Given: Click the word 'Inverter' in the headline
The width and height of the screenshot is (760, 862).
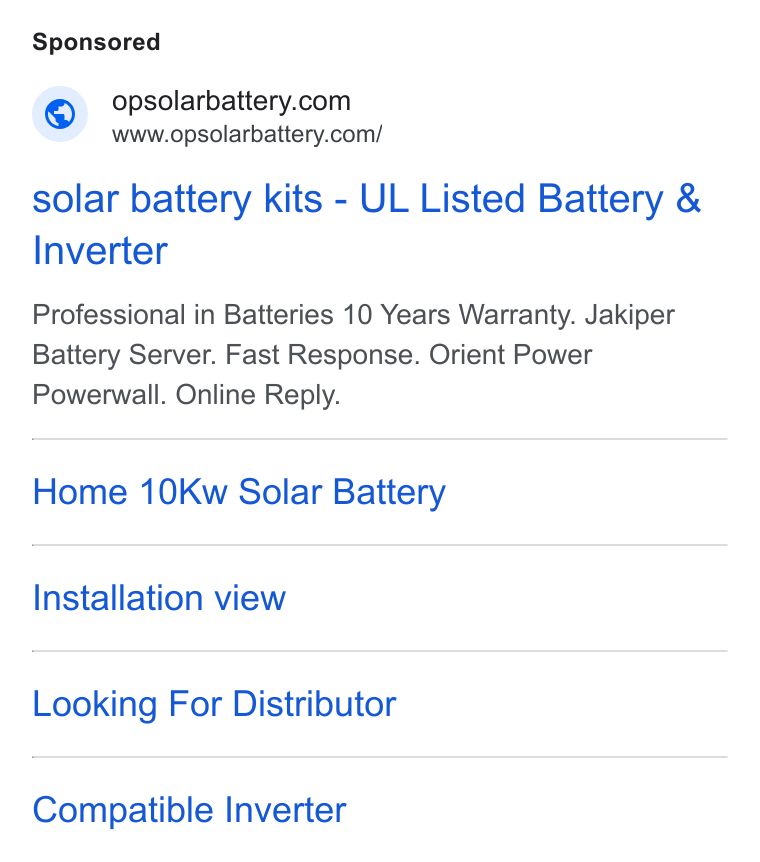Looking at the screenshot, I should (100, 251).
